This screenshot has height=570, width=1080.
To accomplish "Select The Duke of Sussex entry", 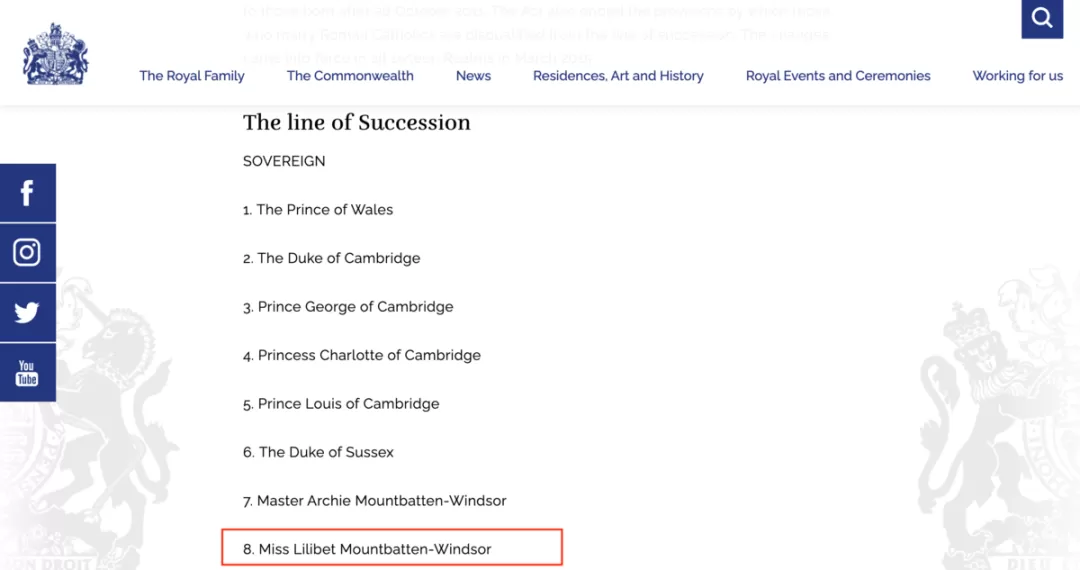I will 318,452.
